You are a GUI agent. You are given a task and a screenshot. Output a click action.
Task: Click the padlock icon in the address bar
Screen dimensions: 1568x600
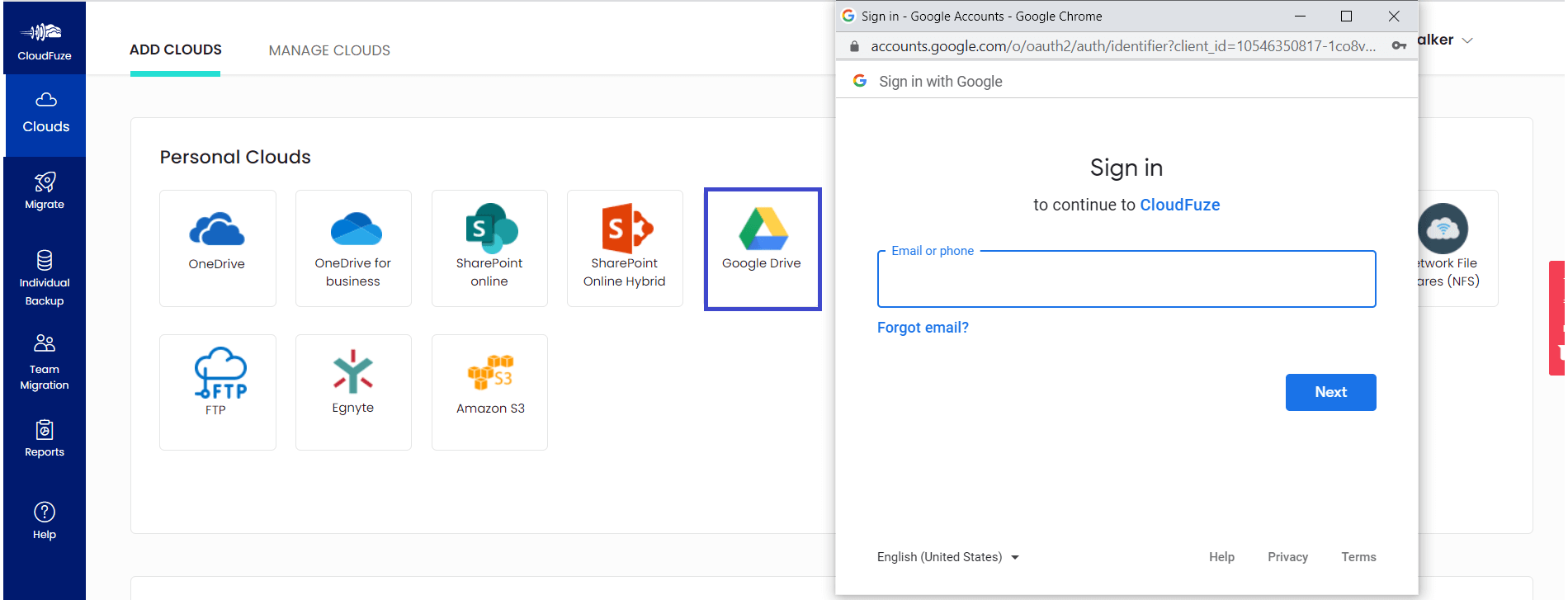[854, 46]
